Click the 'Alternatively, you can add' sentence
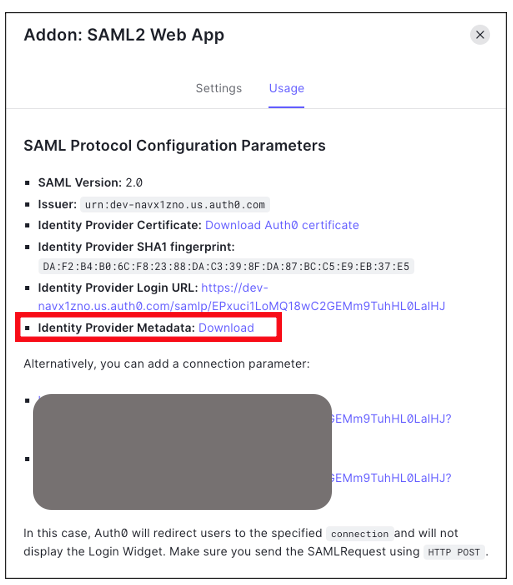 point(167,364)
